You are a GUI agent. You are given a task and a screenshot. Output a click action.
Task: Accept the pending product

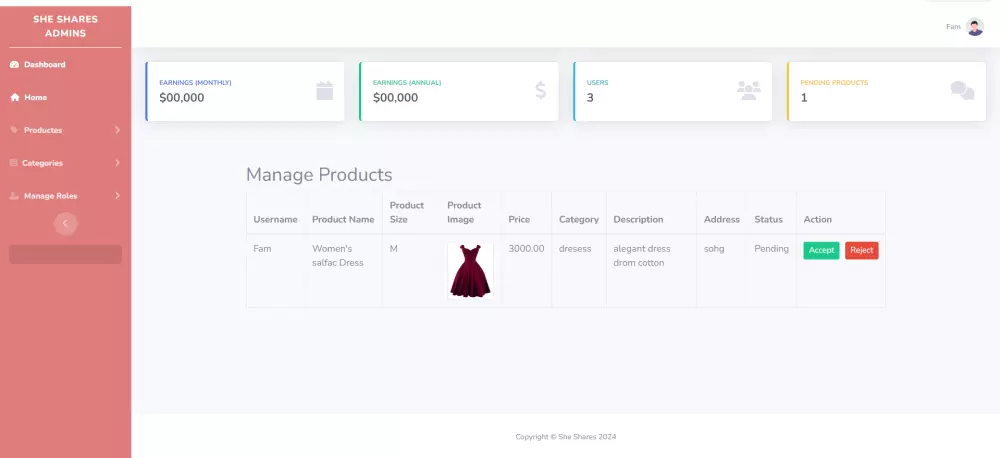point(821,250)
